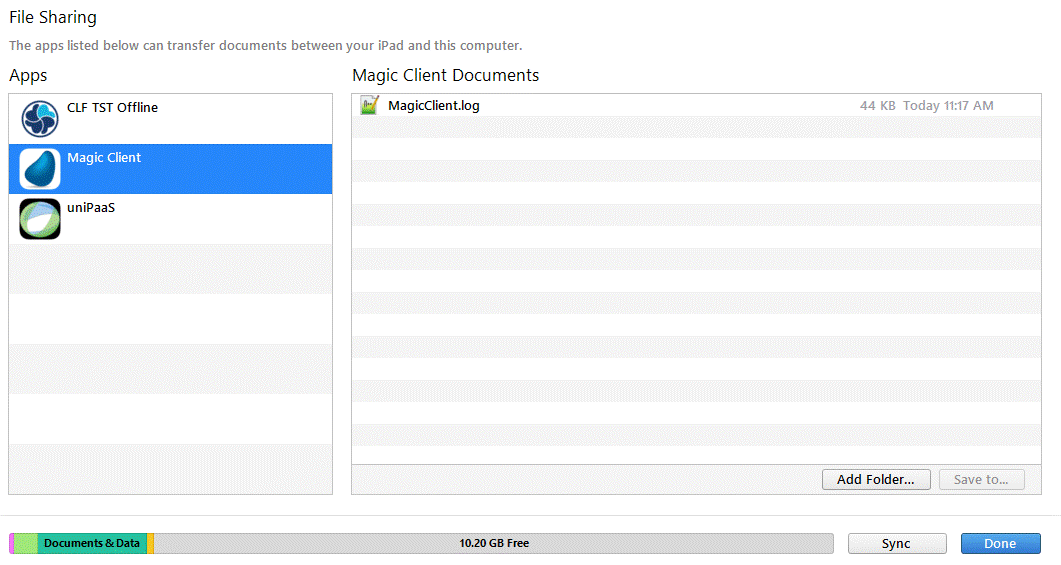Click the pink storage segment
The width and height of the screenshot is (1061, 565).
click(x=12, y=543)
